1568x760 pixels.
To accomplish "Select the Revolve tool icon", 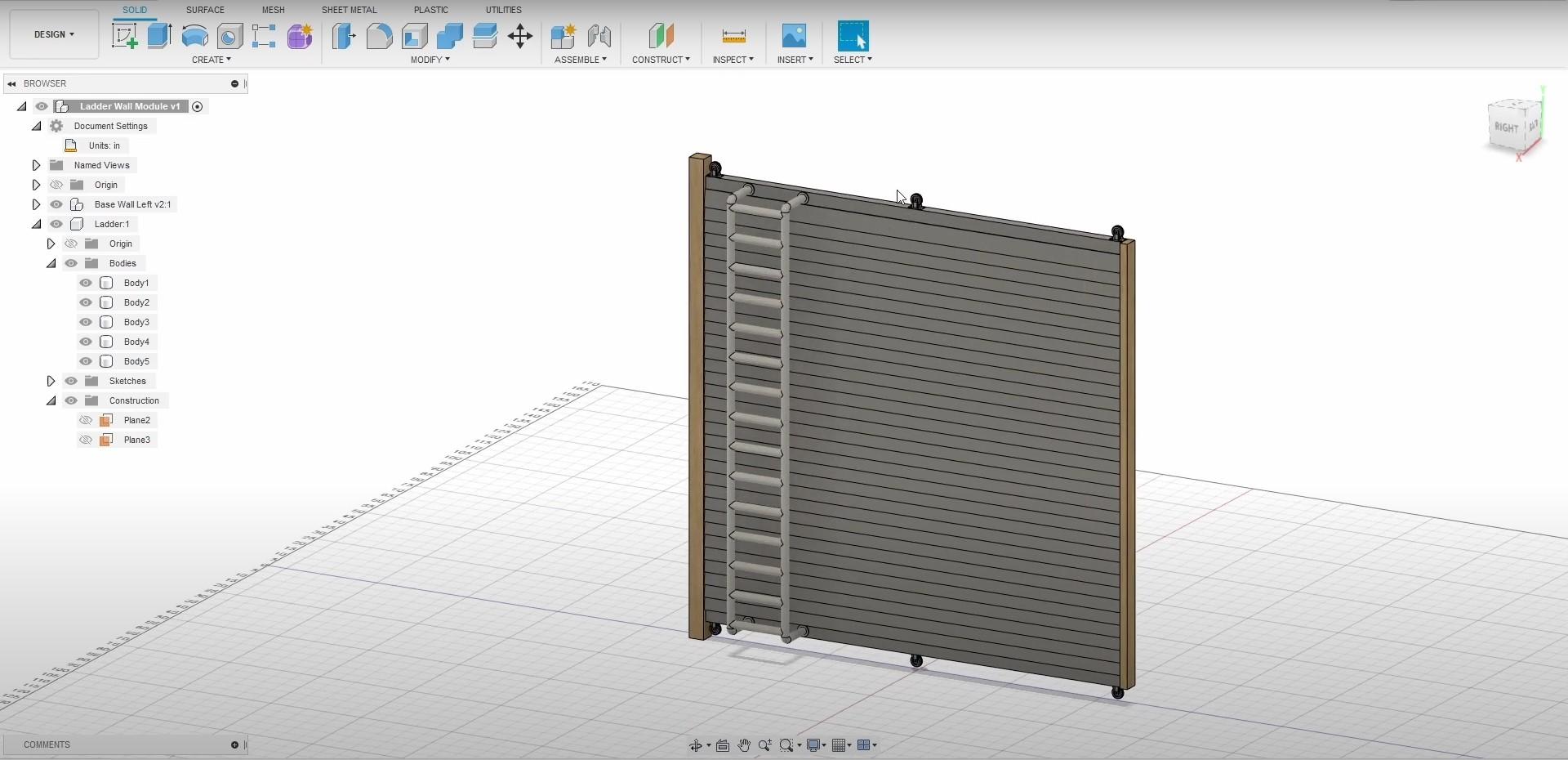I will (194, 36).
